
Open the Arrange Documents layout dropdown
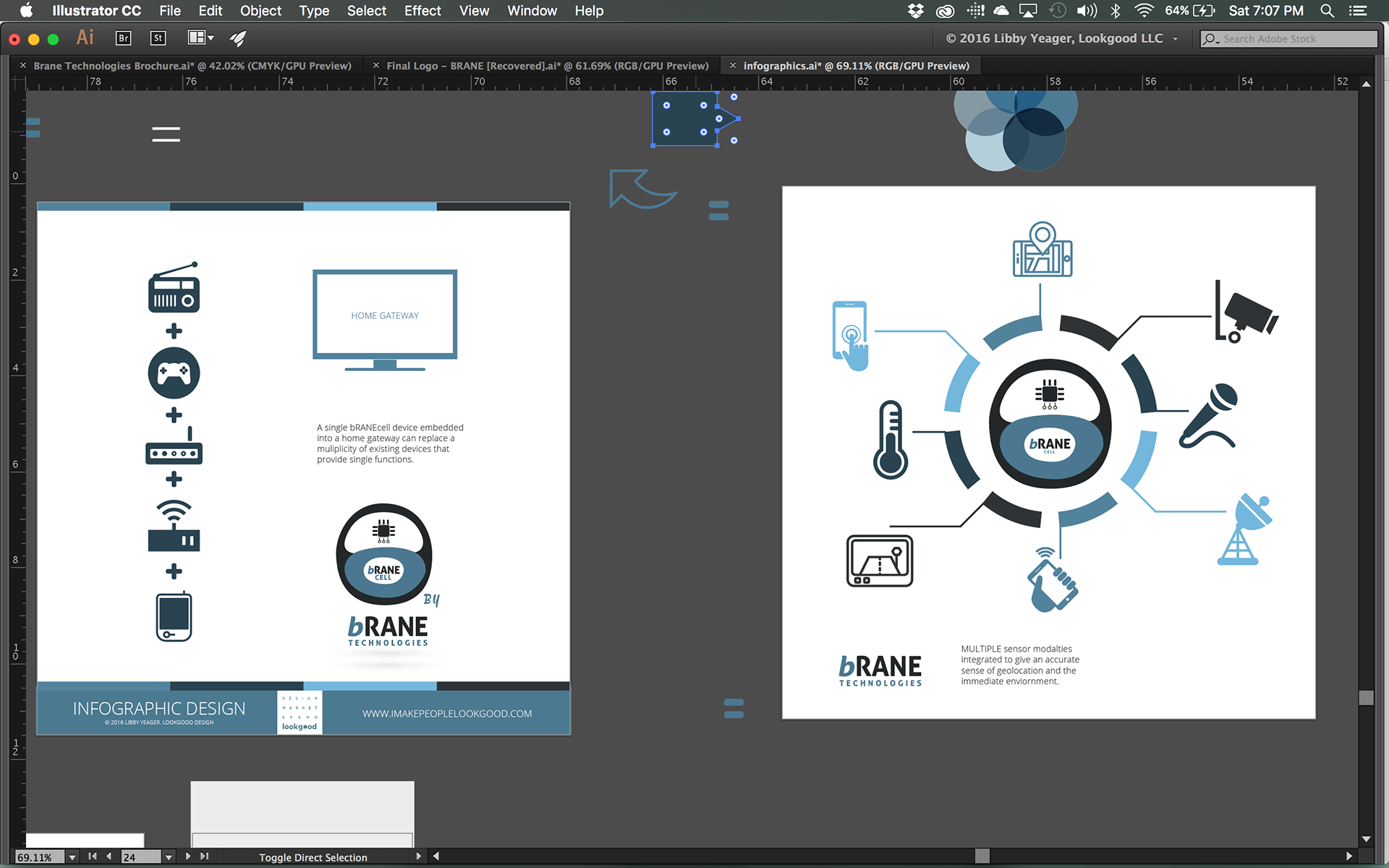(x=201, y=38)
